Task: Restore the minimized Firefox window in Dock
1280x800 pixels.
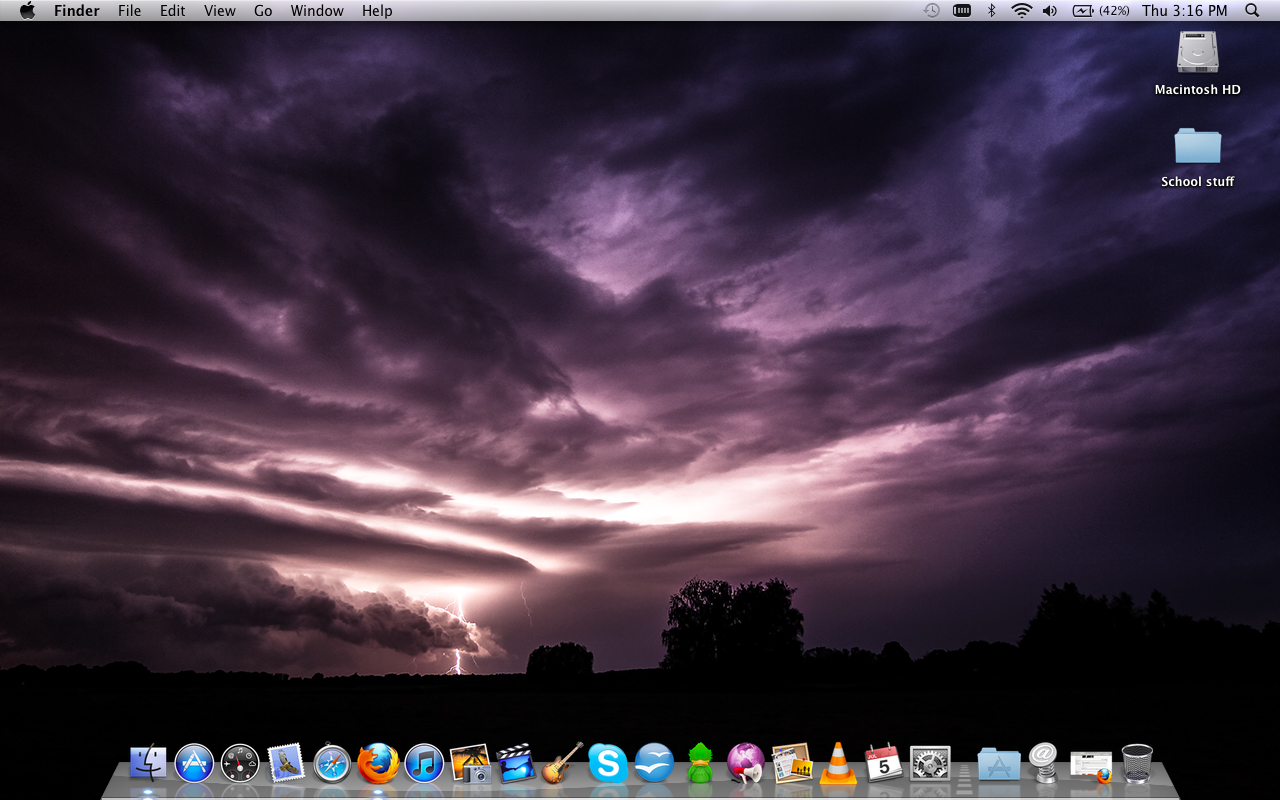Action: click(x=1091, y=766)
